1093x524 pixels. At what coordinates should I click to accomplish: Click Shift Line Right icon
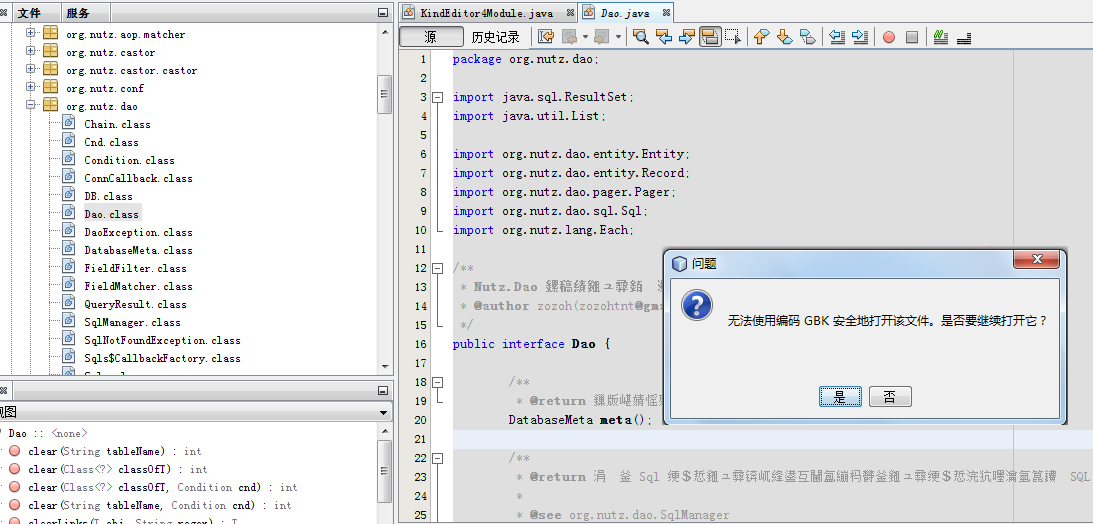pos(859,37)
